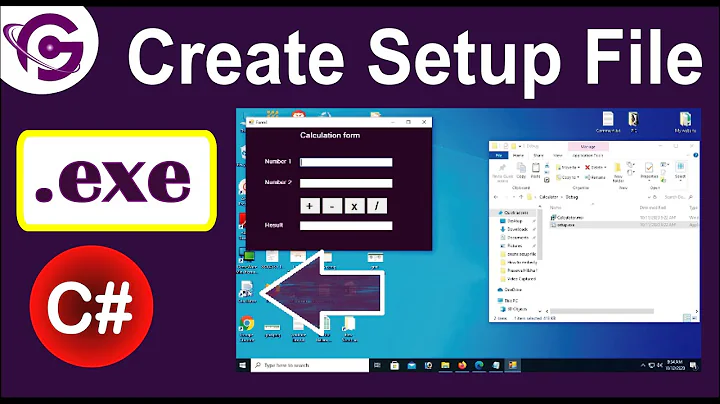Sort files by the Name column header
This screenshot has height=404, width=720.
click(556, 208)
